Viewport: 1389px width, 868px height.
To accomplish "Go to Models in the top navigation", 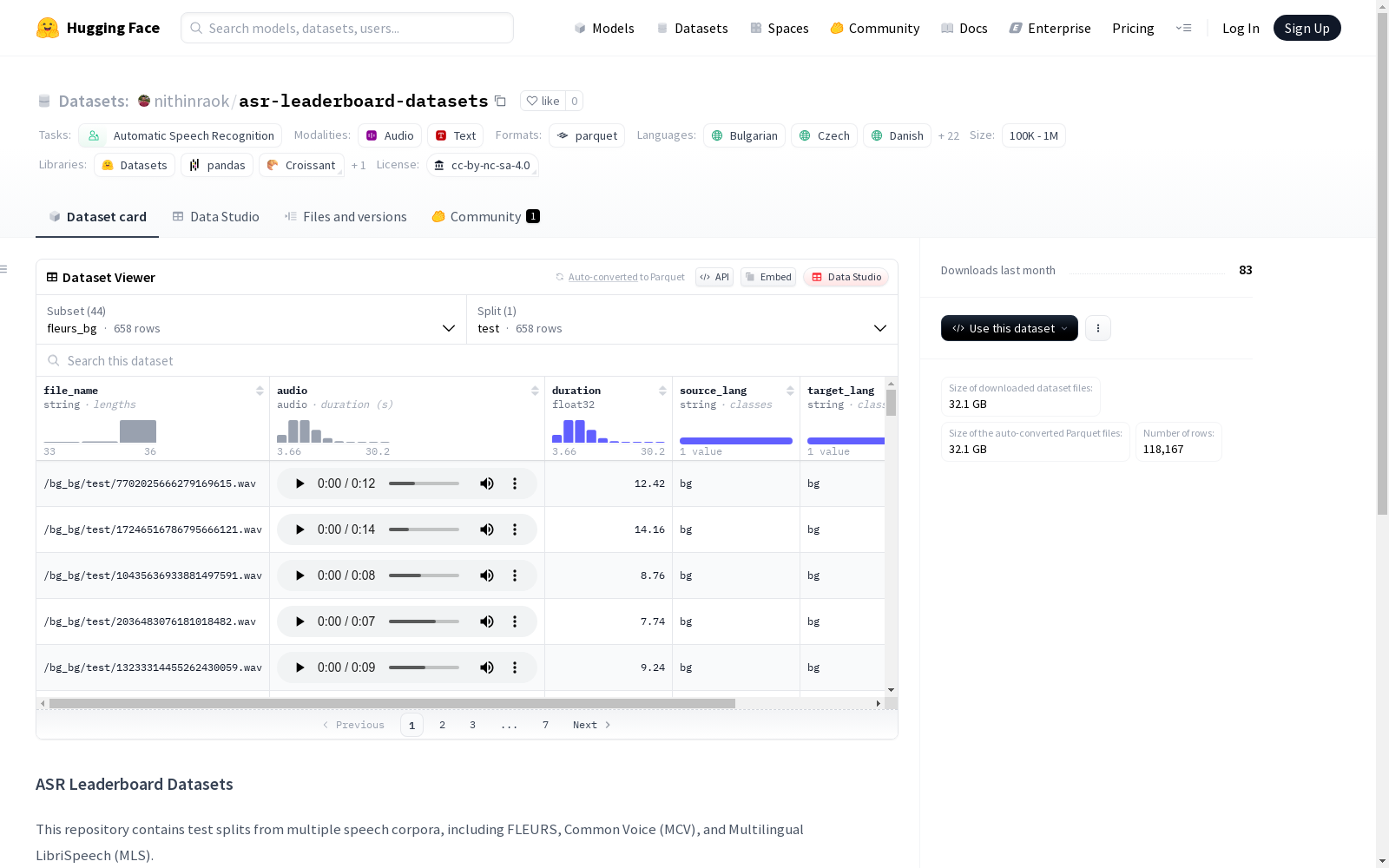I will pos(604,28).
